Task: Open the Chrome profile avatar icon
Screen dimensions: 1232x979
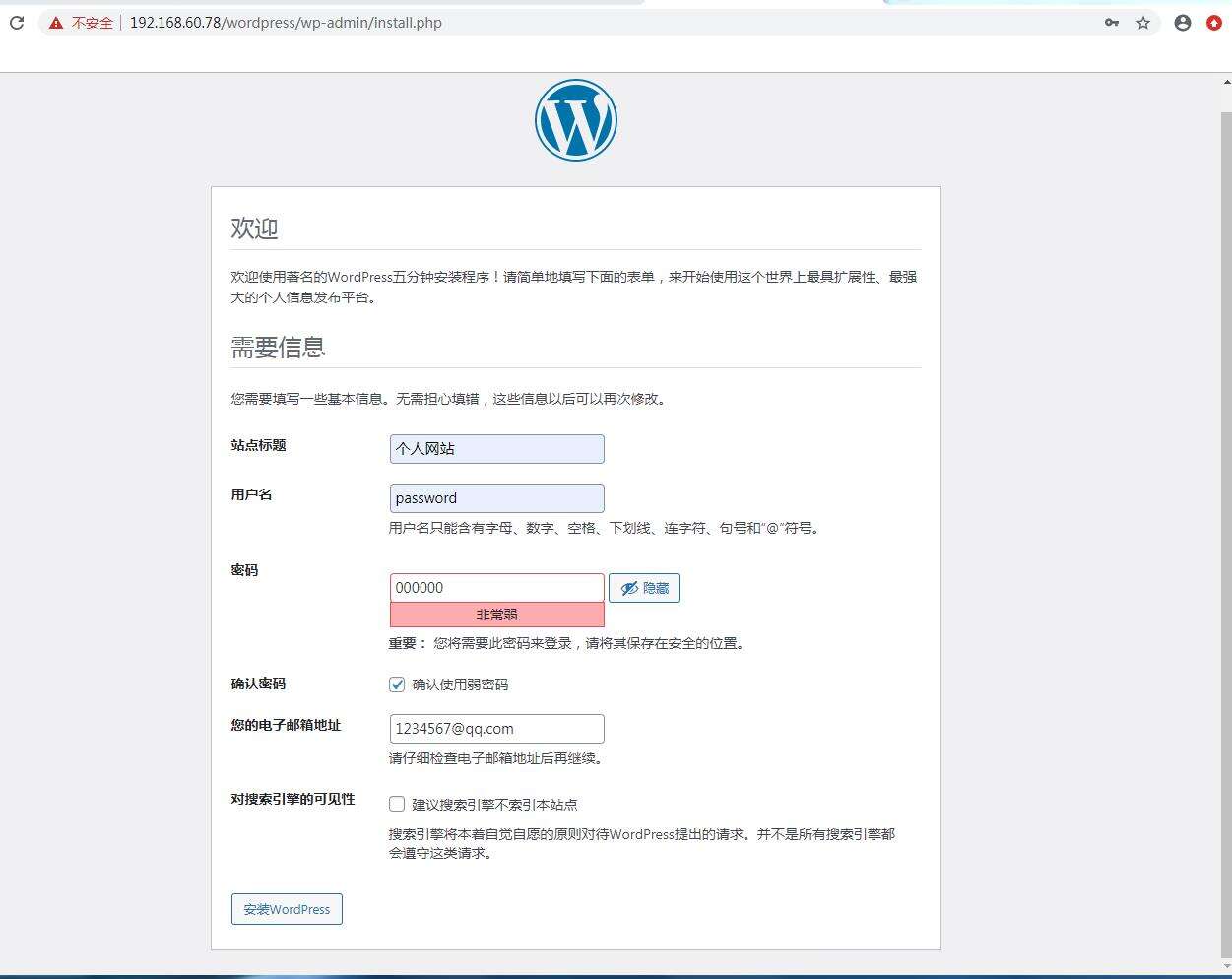Action: 1183,23
